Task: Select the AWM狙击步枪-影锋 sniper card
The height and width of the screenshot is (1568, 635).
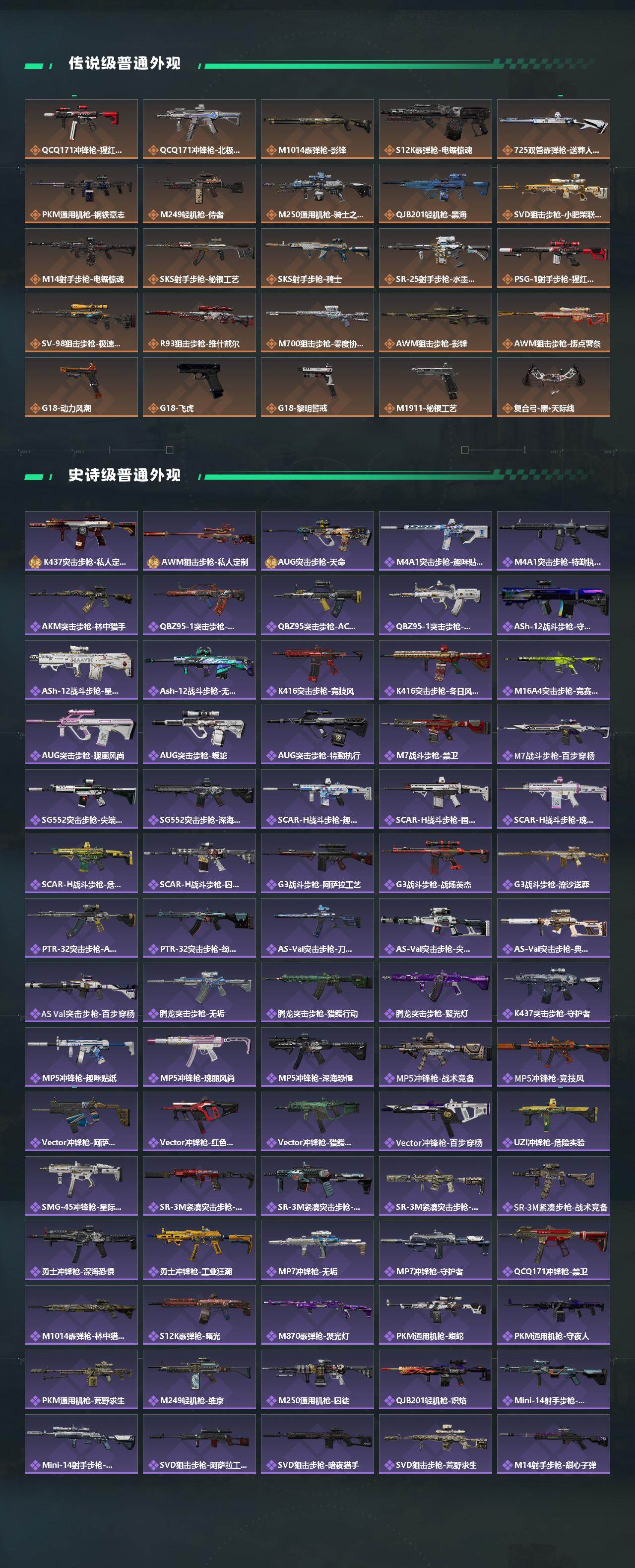Action: 435,322
